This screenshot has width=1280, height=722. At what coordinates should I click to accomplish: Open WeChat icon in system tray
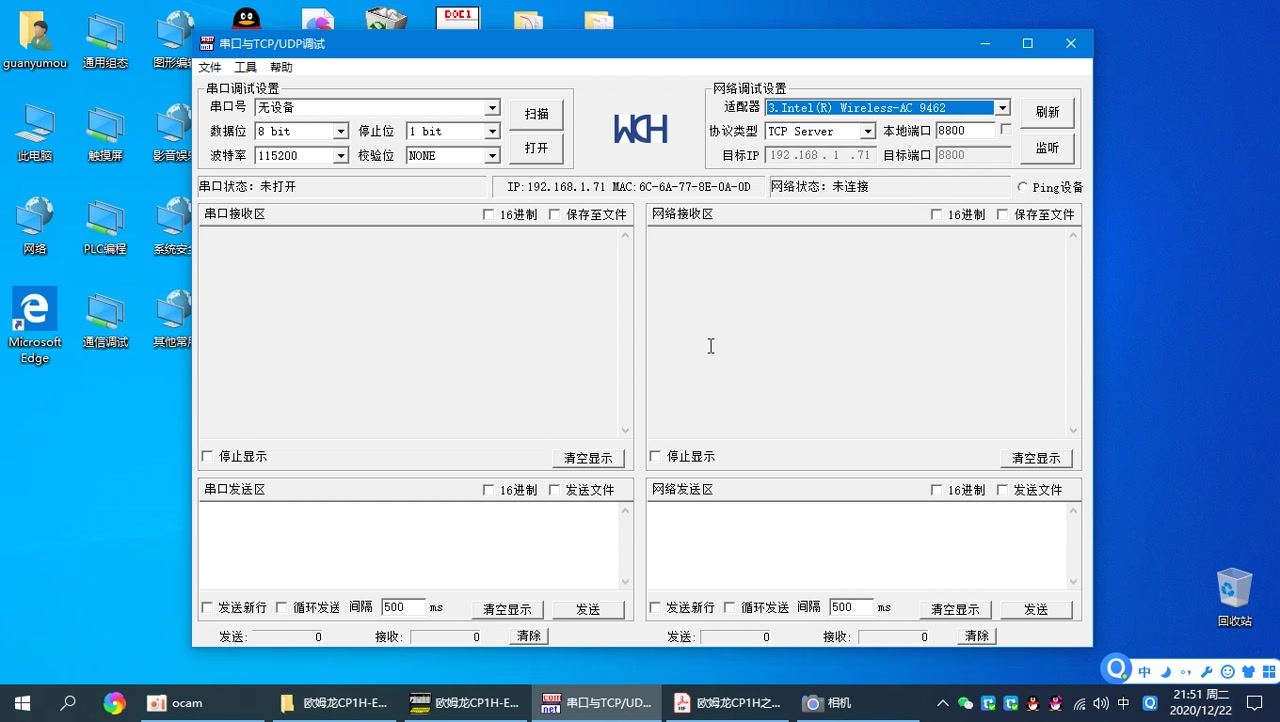(965, 703)
